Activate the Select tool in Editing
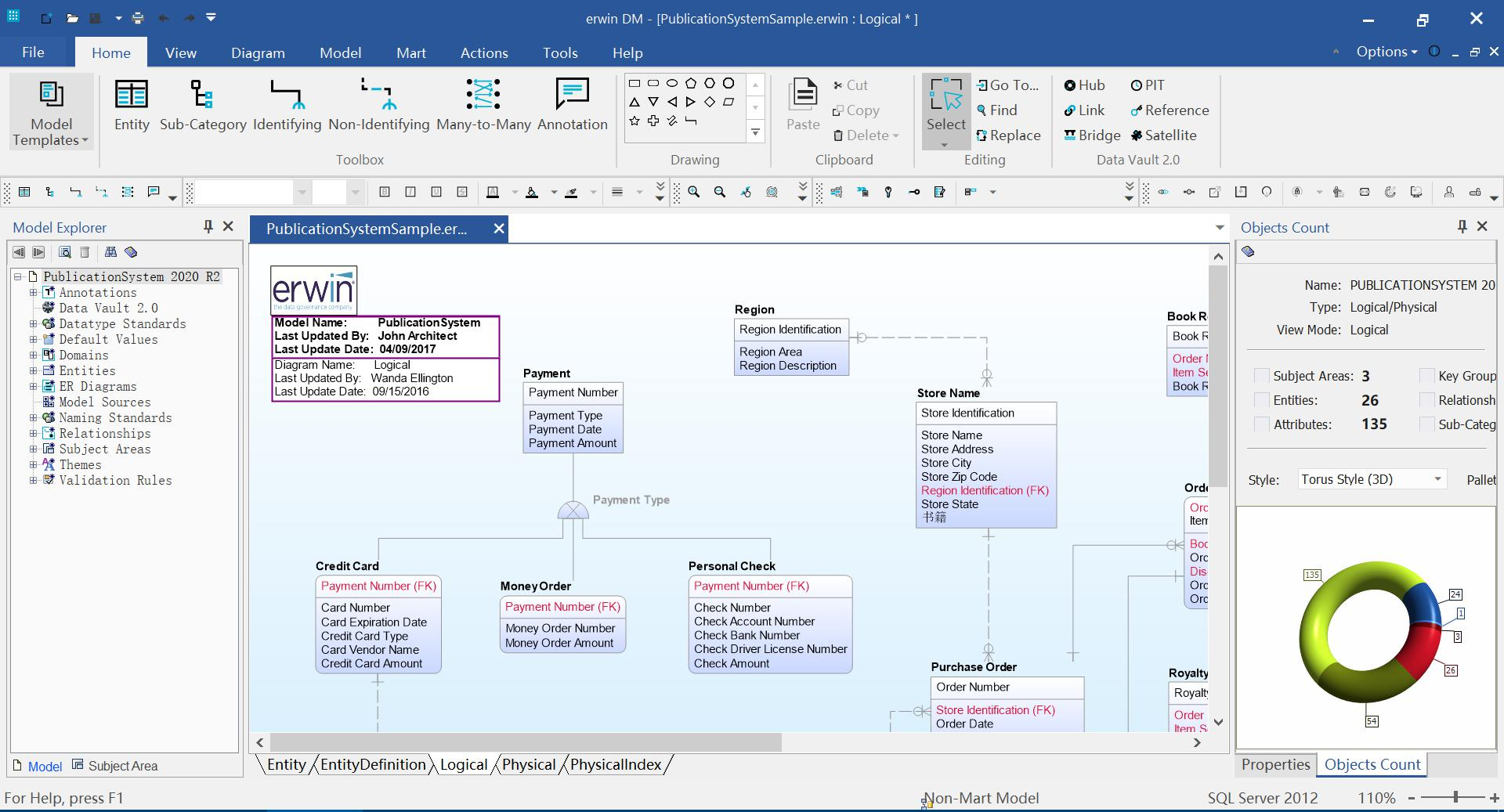Screen dimensions: 1504x812 pyautogui.click(x=946, y=111)
